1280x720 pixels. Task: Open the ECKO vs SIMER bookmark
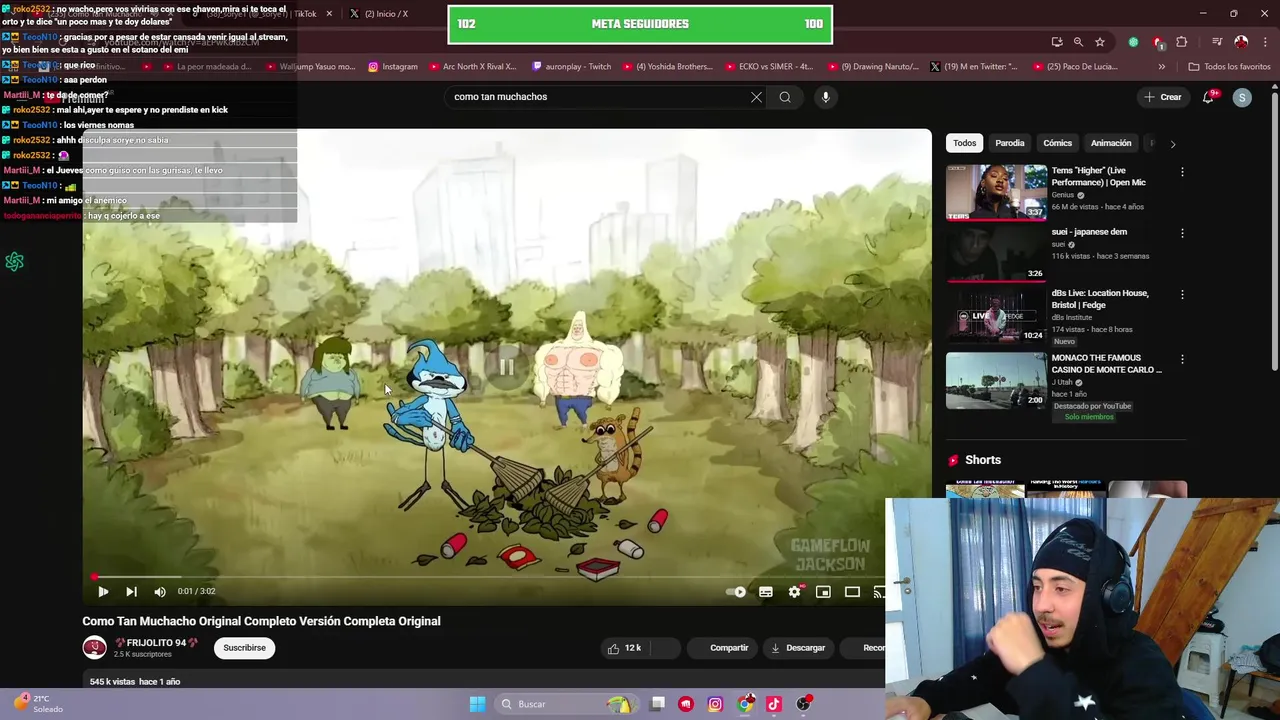click(768, 67)
